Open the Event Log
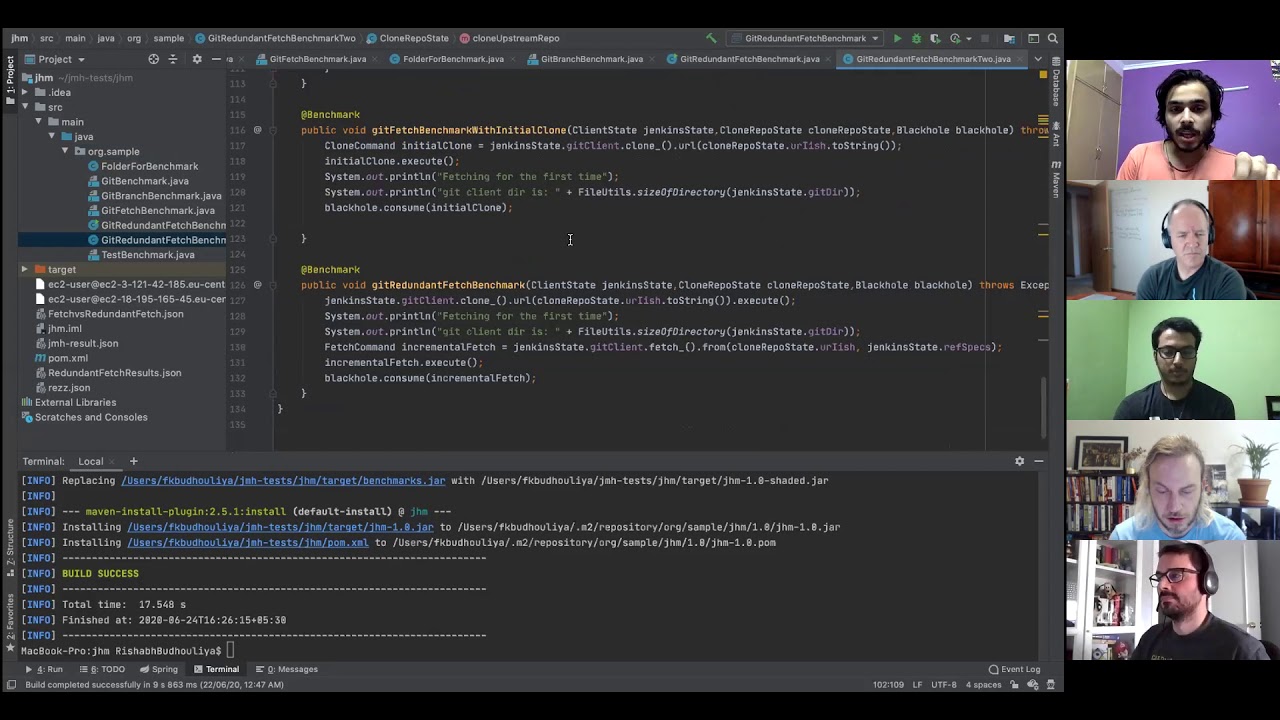Image resolution: width=1280 pixels, height=720 pixels. tap(1014, 669)
